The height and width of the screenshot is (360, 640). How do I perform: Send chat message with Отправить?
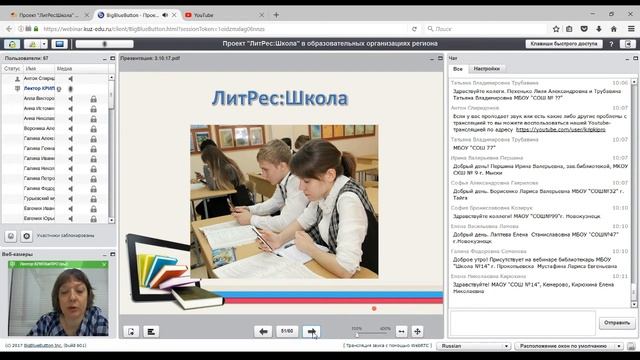click(x=617, y=323)
